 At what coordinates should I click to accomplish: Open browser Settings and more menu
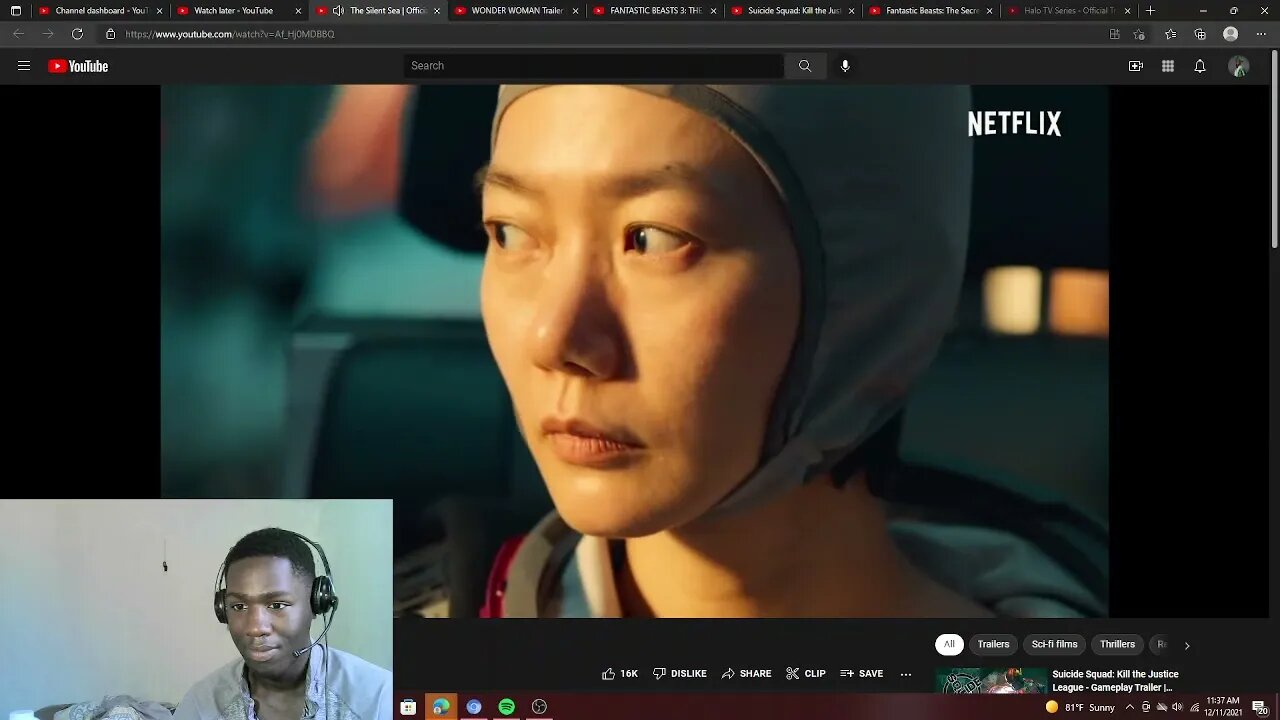pyautogui.click(x=1261, y=34)
